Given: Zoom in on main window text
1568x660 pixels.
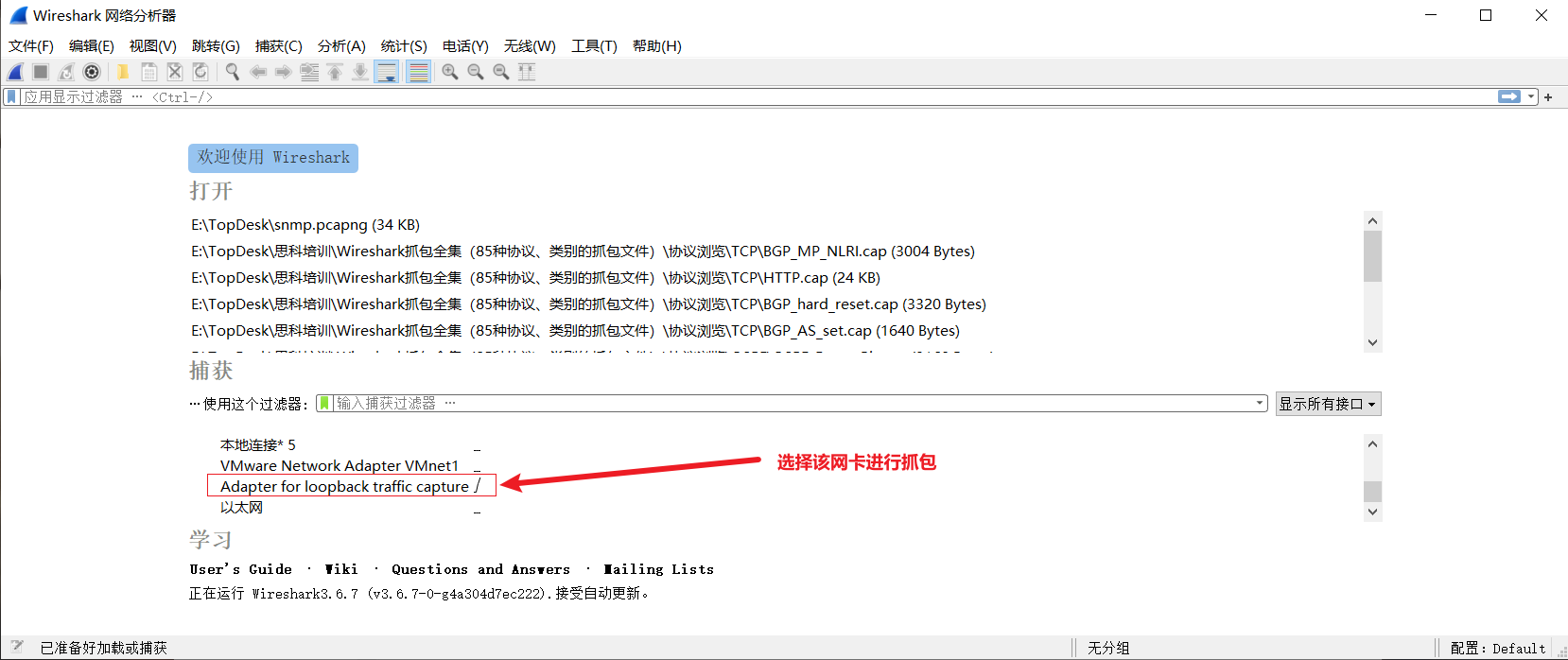Looking at the screenshot, I should pyautogui.click(x=450, y=72).
